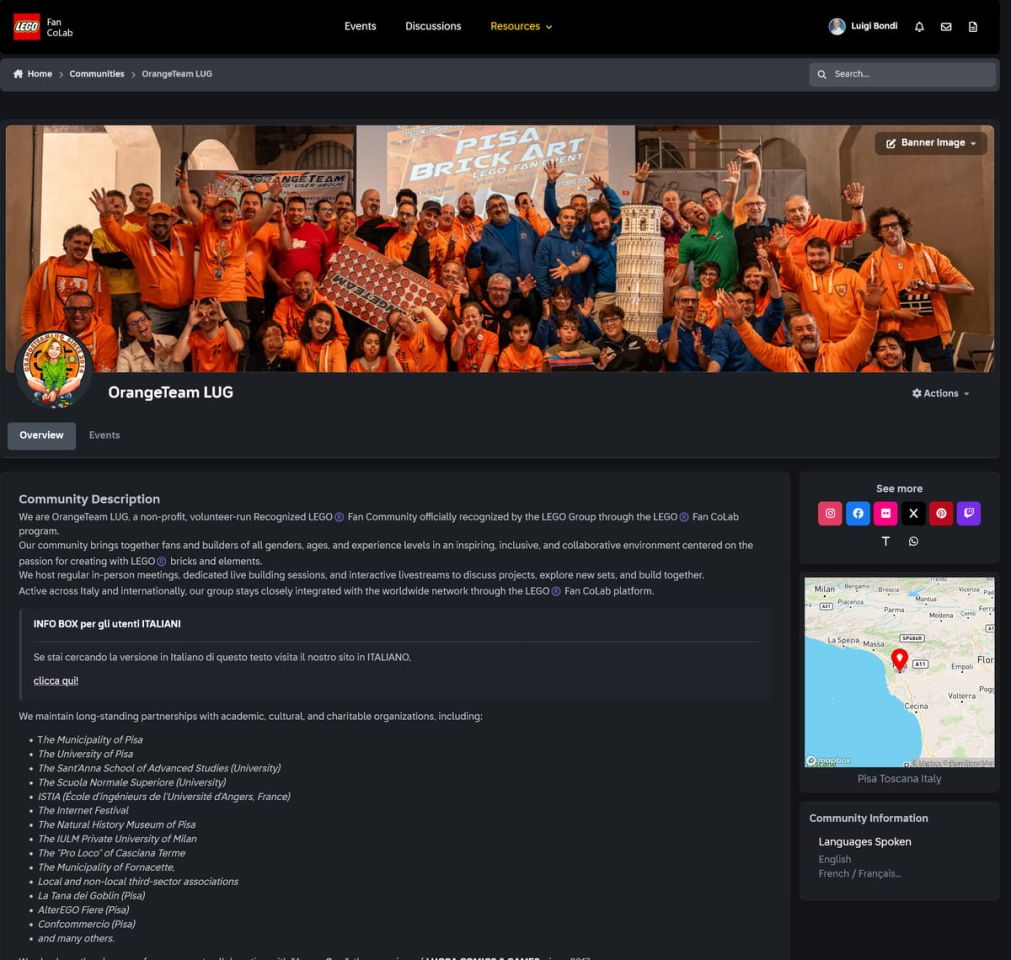
Task: Open OrangeTeam's Facebook link
Action: tap(858, 513)
